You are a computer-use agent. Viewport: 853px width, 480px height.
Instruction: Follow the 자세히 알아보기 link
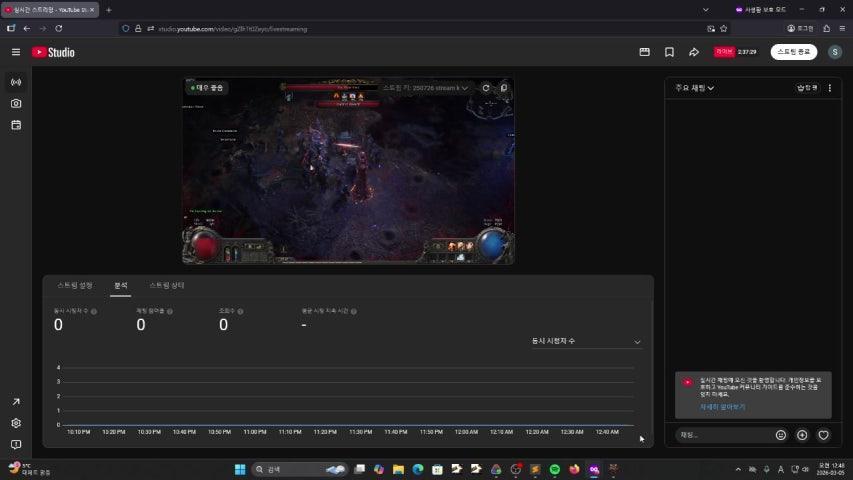[722, 408]
